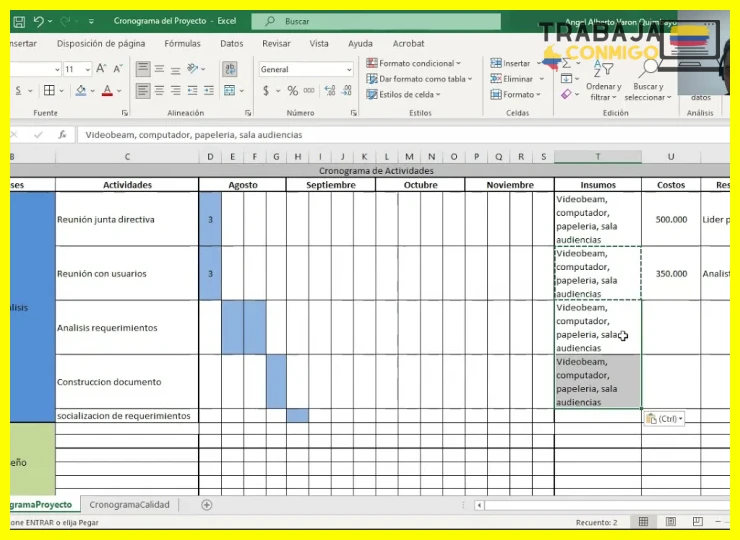Click the Buscar search box
The height and width of the screenshot is (540, 740).
point(376,21)
